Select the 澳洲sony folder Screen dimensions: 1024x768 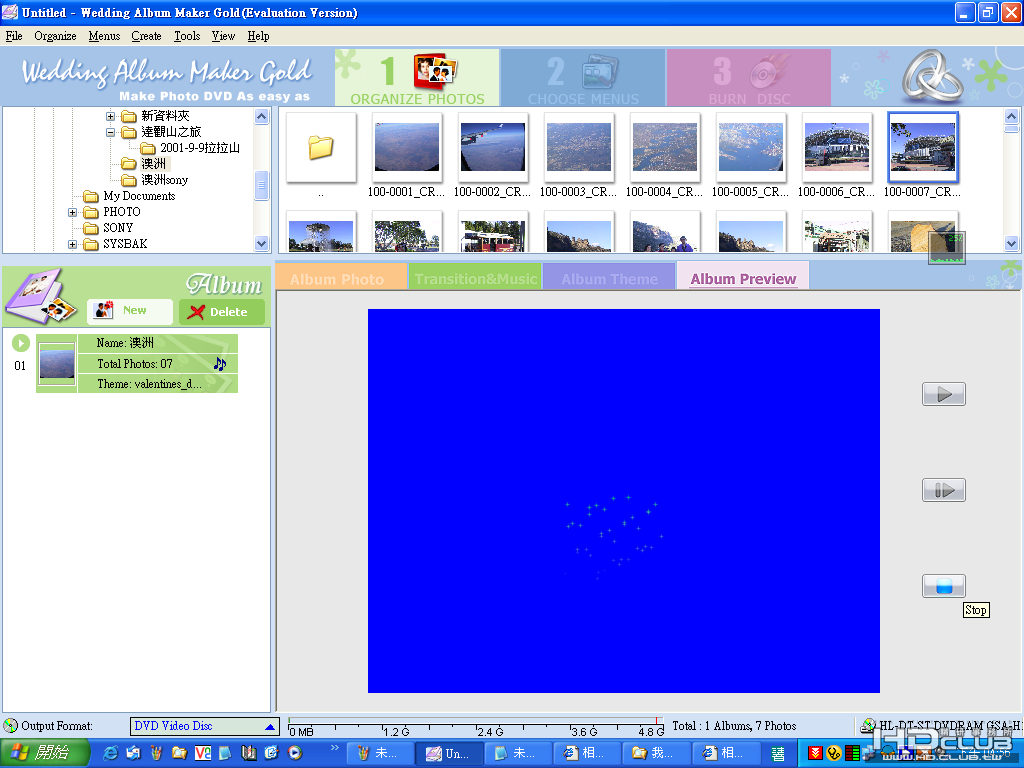pos(165,180)
